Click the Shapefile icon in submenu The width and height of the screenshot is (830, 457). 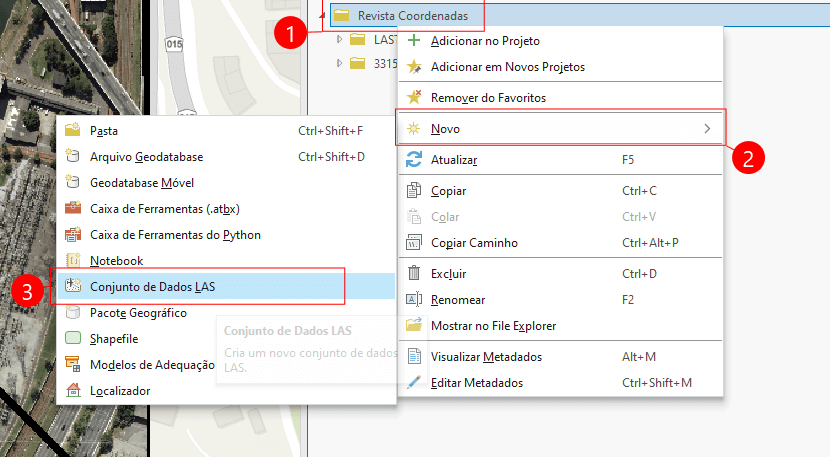coord(72,339)
